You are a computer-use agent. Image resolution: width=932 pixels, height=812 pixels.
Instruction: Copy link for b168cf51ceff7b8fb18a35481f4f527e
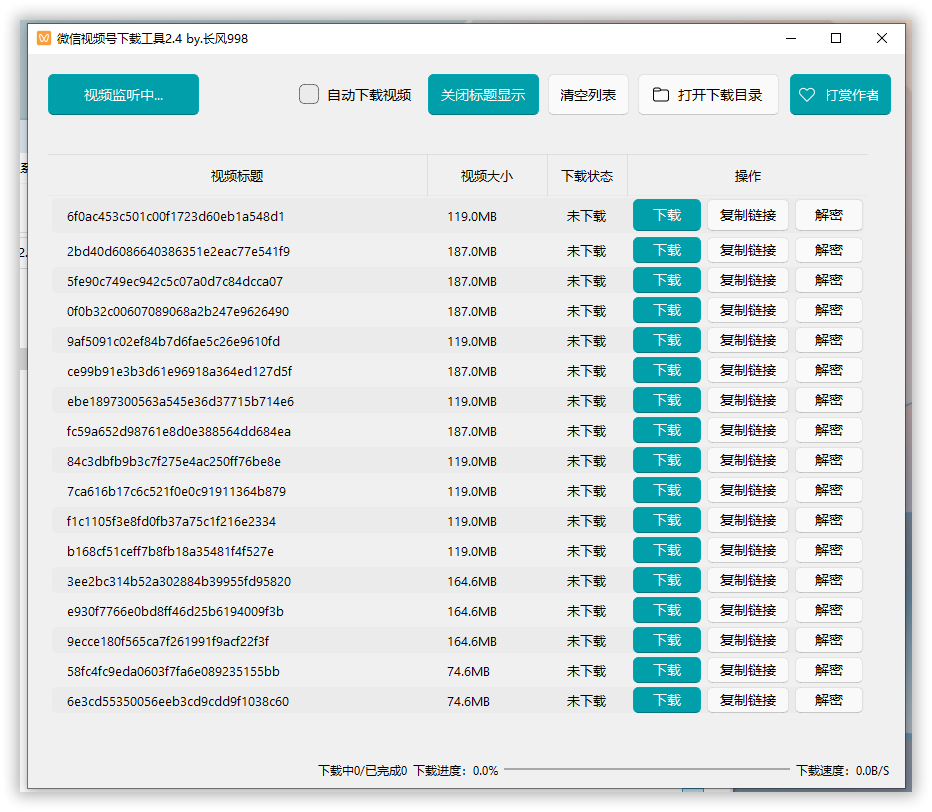(x=748, y=550)
